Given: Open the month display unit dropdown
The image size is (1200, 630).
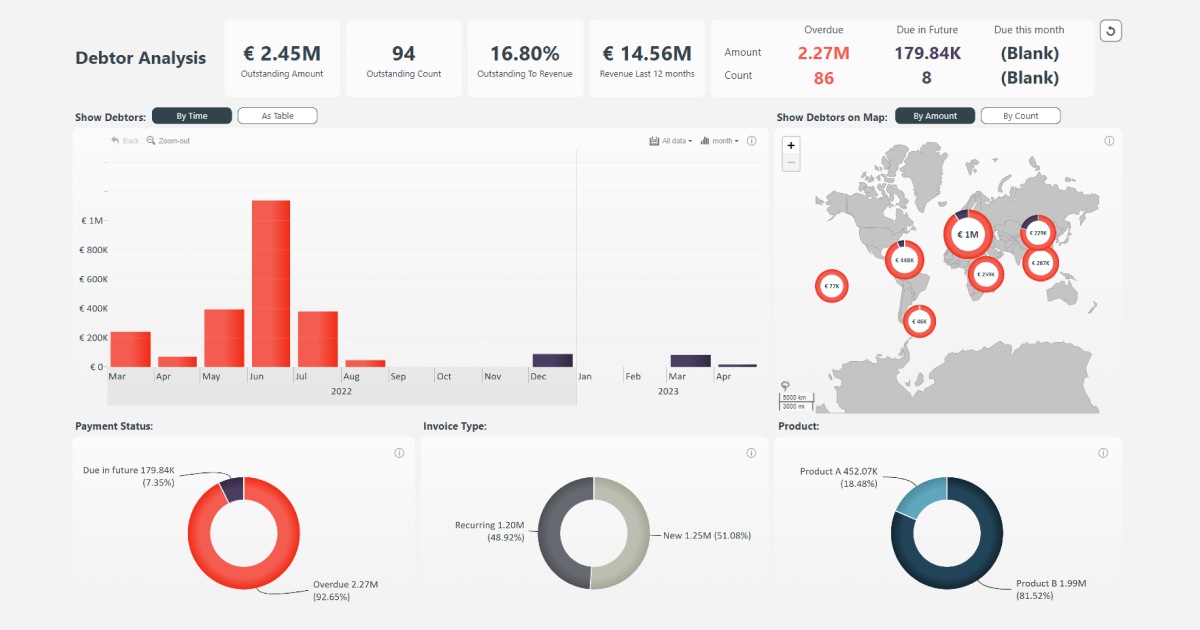Looking at the screenshot, I should (720, 141).
